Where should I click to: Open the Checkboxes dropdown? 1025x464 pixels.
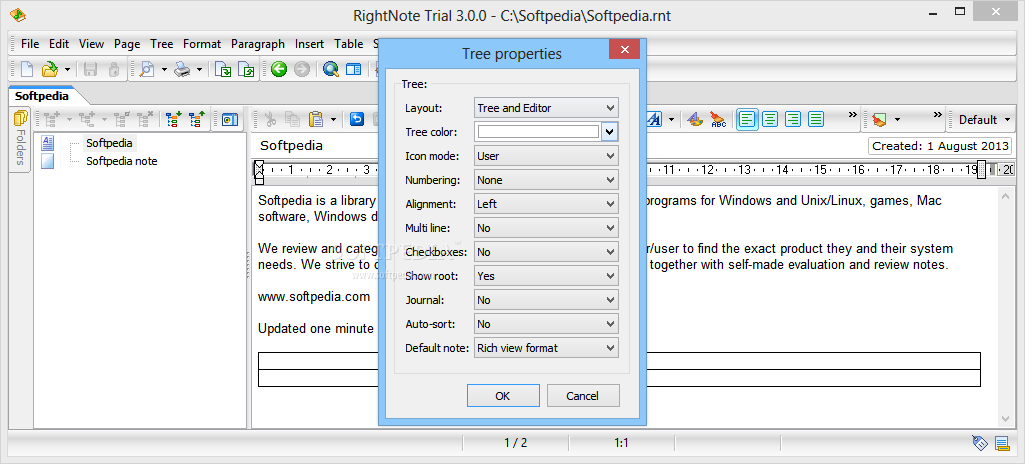(x=546, y=252)
